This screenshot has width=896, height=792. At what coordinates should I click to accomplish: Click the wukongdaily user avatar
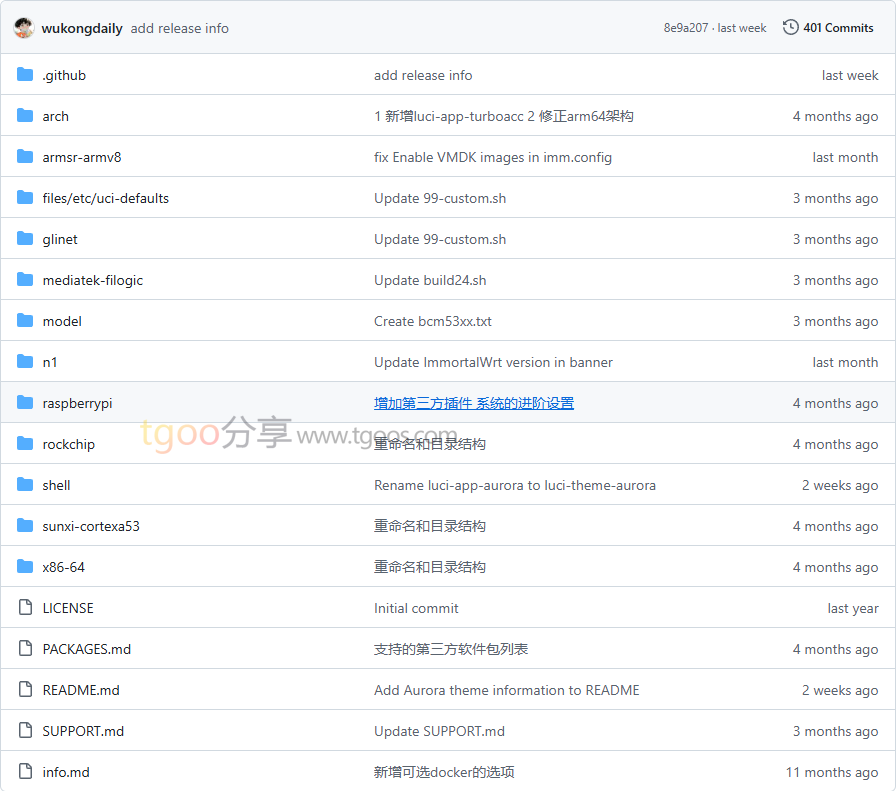24,28
